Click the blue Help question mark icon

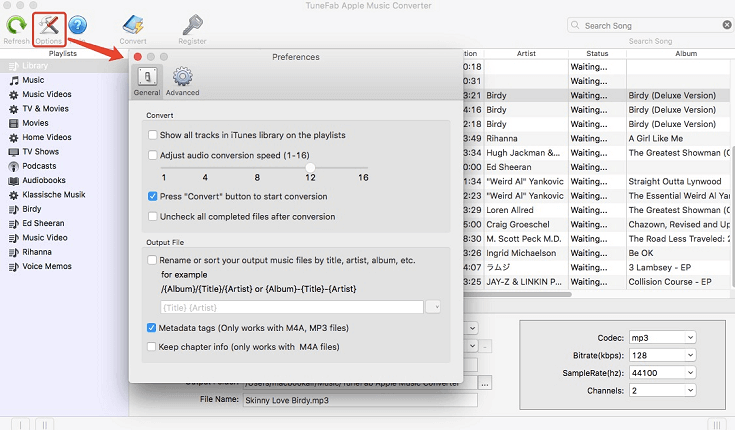coord(77,26)
